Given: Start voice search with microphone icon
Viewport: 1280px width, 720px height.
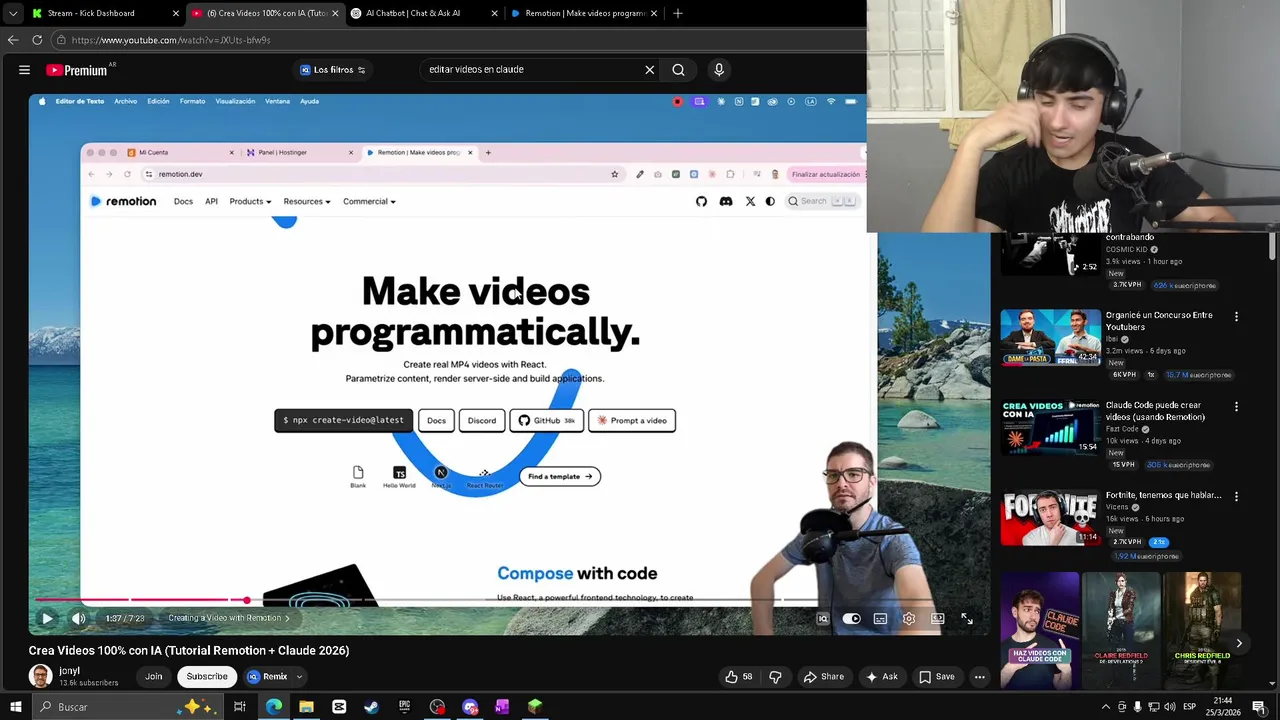Looking at the screenshot, I should click(718, 70).
